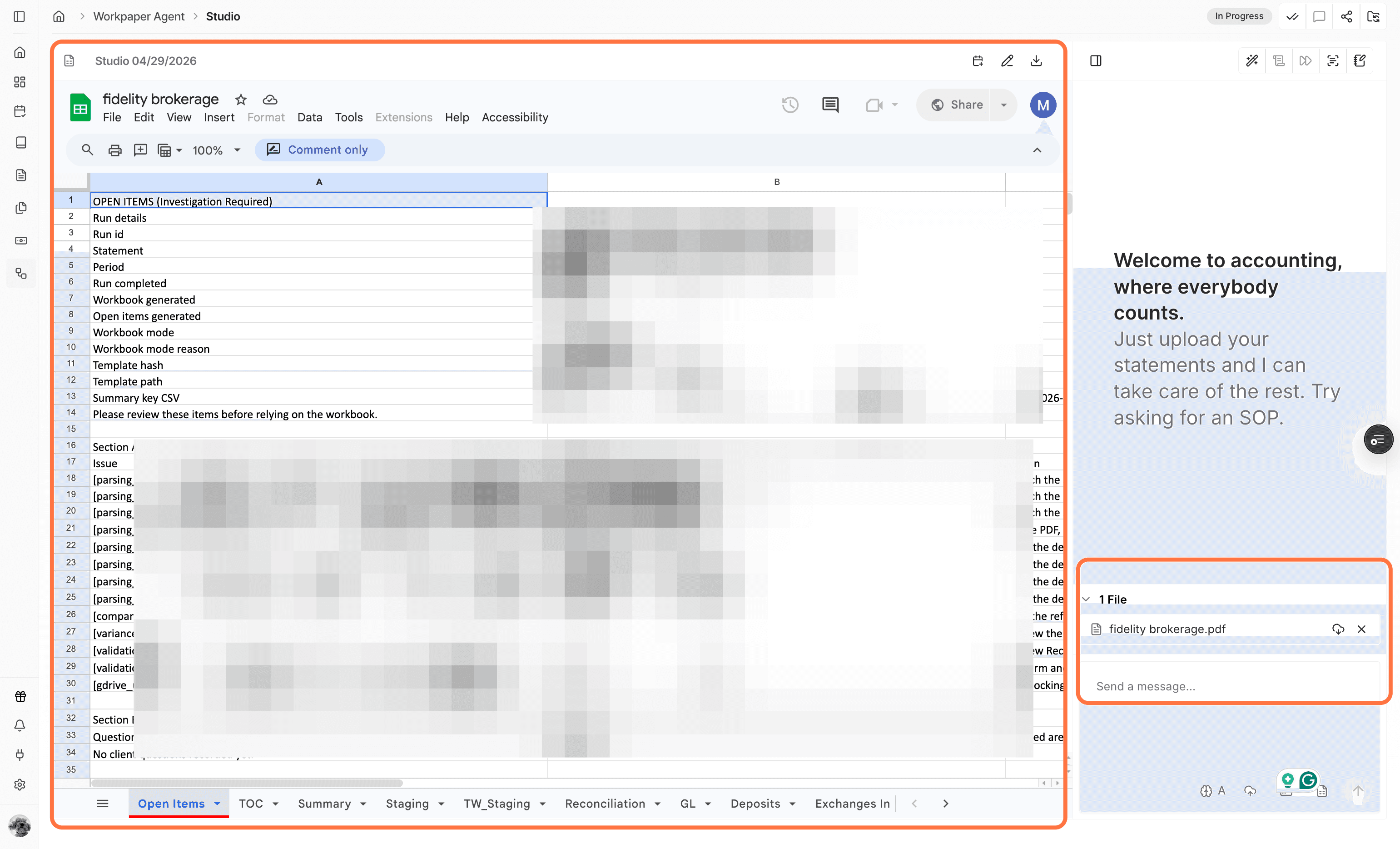Viewport: 1400px width, 849px height.
Task: Click the add comment icon in sheet toolbar
Action: [140, 150]
